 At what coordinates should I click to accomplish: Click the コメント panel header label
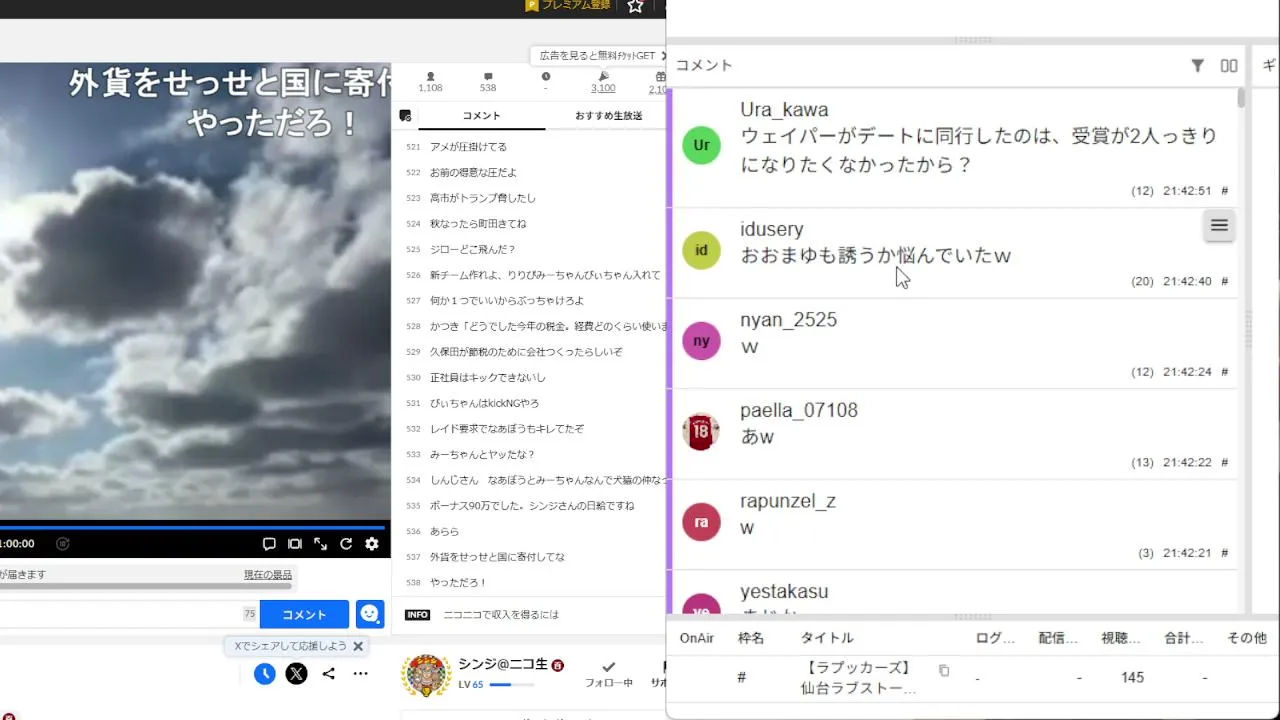(x=704, y=66)
